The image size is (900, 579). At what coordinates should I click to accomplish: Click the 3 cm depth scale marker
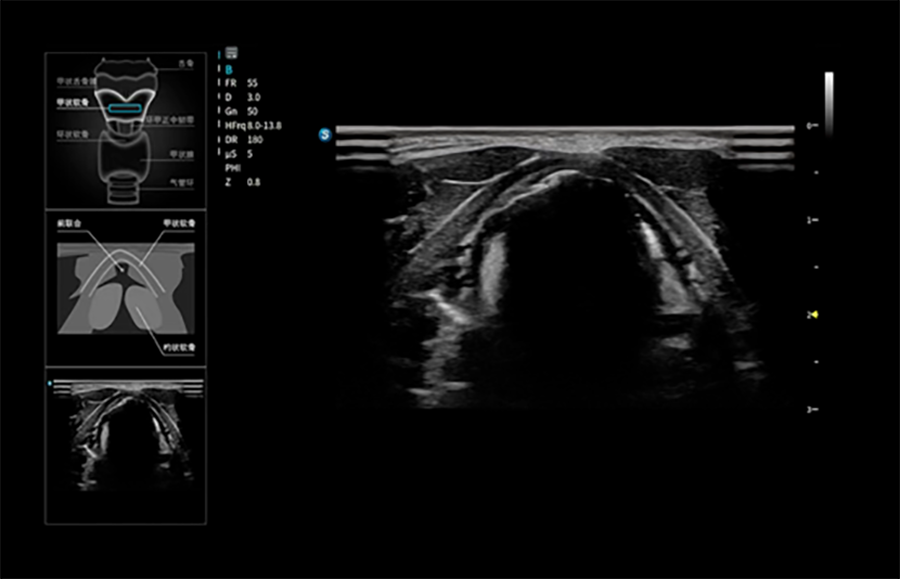pos(812,409)
